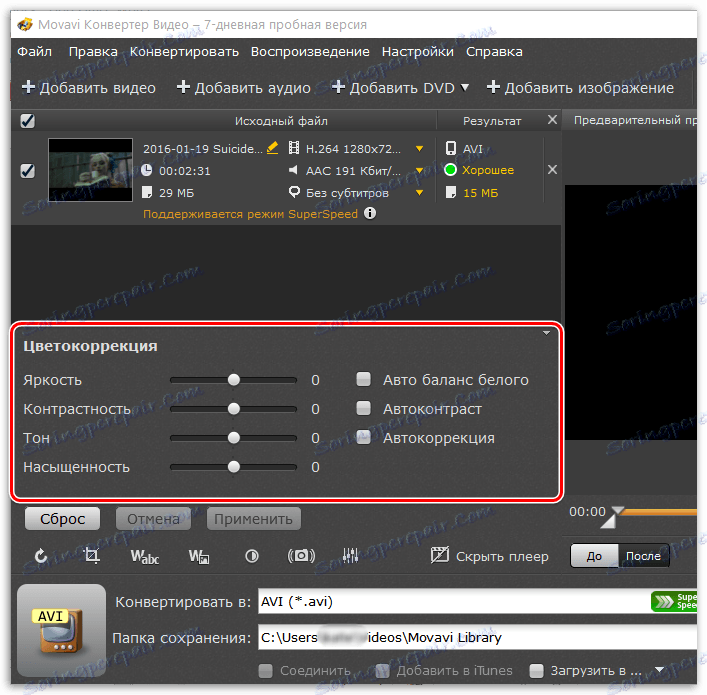707x695 pixels.
Task: Remove the file with the row X
Action: click(x=552, y=170)
